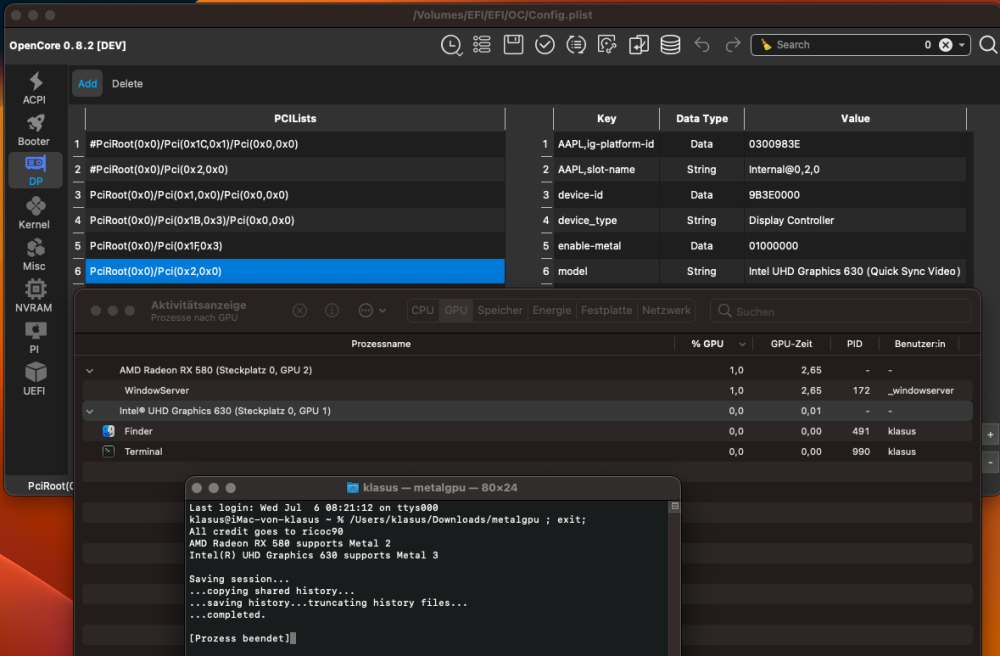Click the Terminal window scrollbar indicator
Image resolution: width=1000 pixels, height=656 pixels.
point(675,506)
